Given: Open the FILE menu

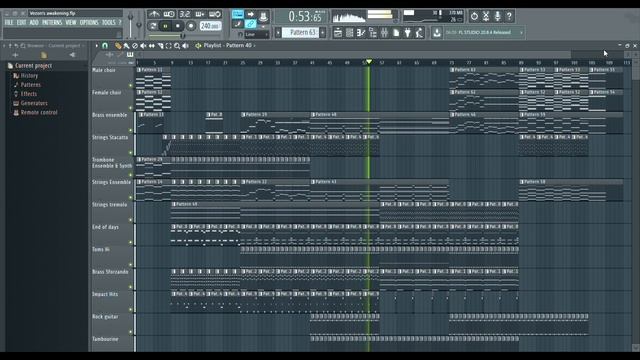Looking at the screenshot, I should [9, 22].
